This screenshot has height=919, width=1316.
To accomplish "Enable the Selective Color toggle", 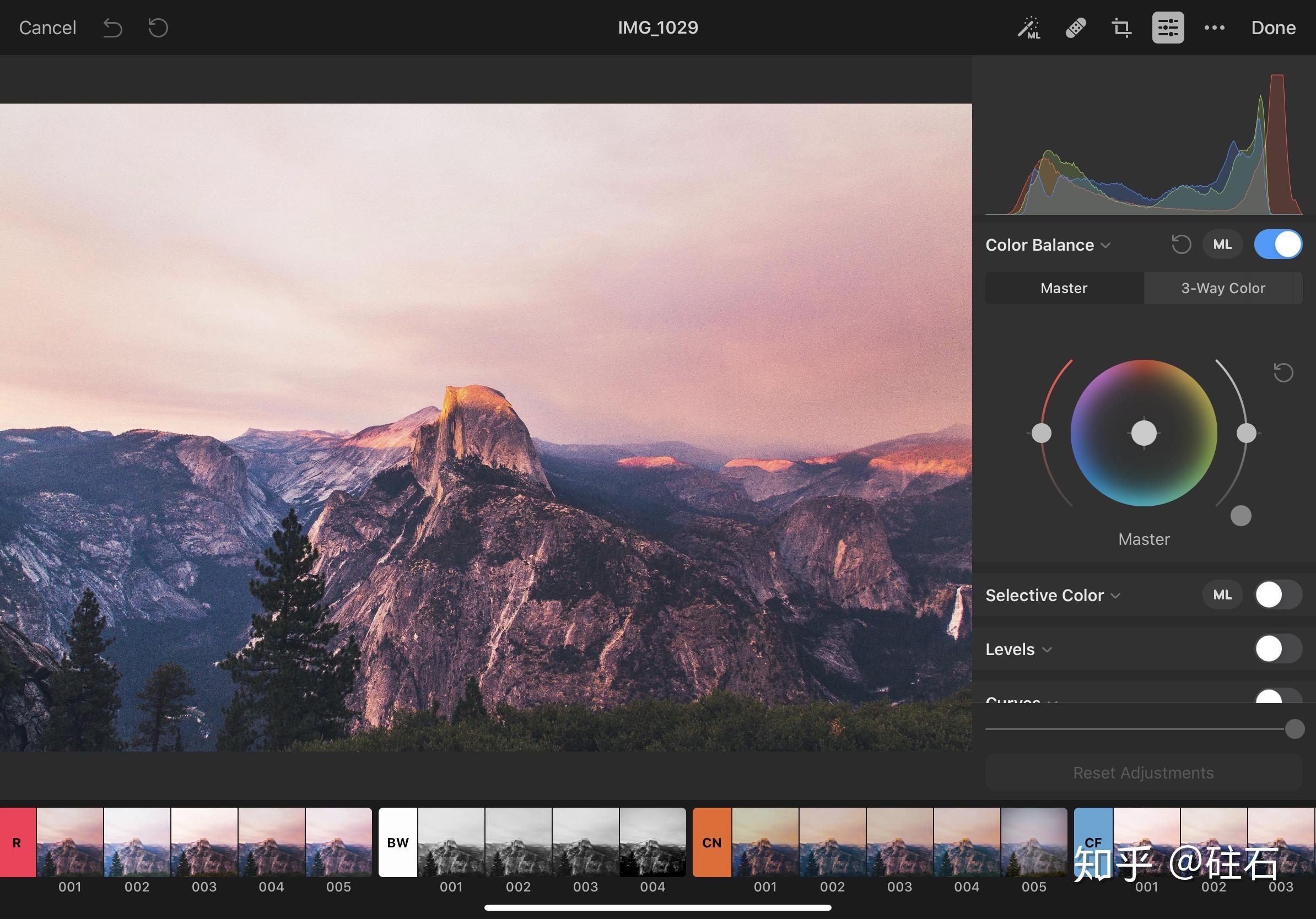I will [1277, 595].
